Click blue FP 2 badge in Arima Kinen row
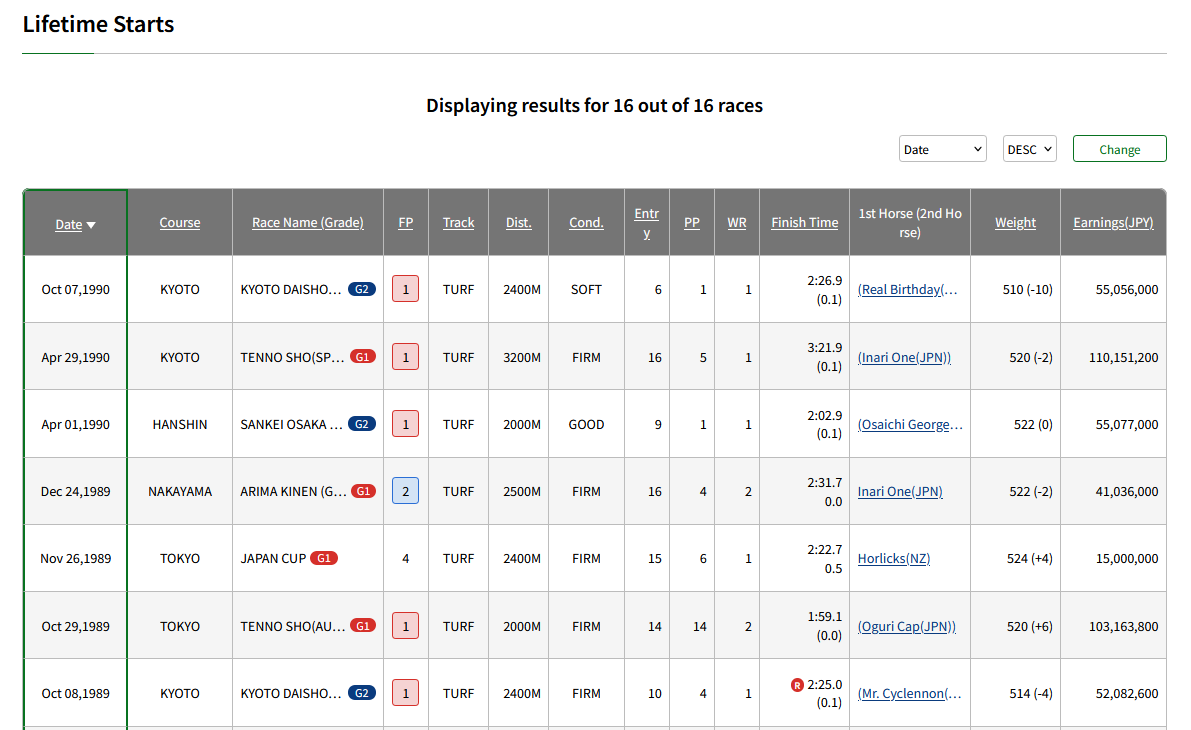 click(x=406, y=491)
